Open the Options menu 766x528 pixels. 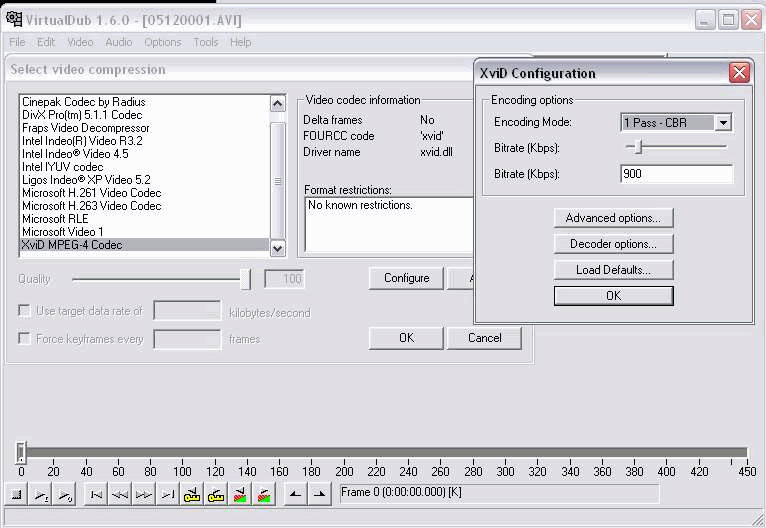pyautogui.click(x=163, y=42)
